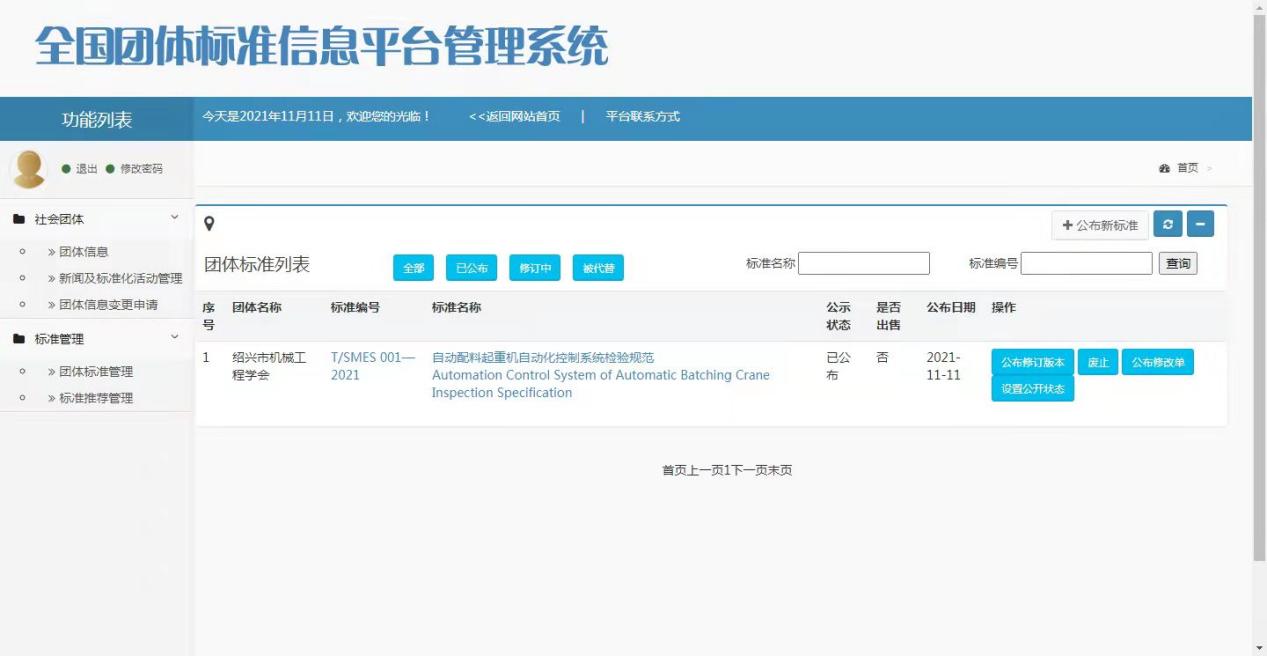Show 全部 standards in list
Viewport: 1267px width, 656px height.
coord(414,268)
